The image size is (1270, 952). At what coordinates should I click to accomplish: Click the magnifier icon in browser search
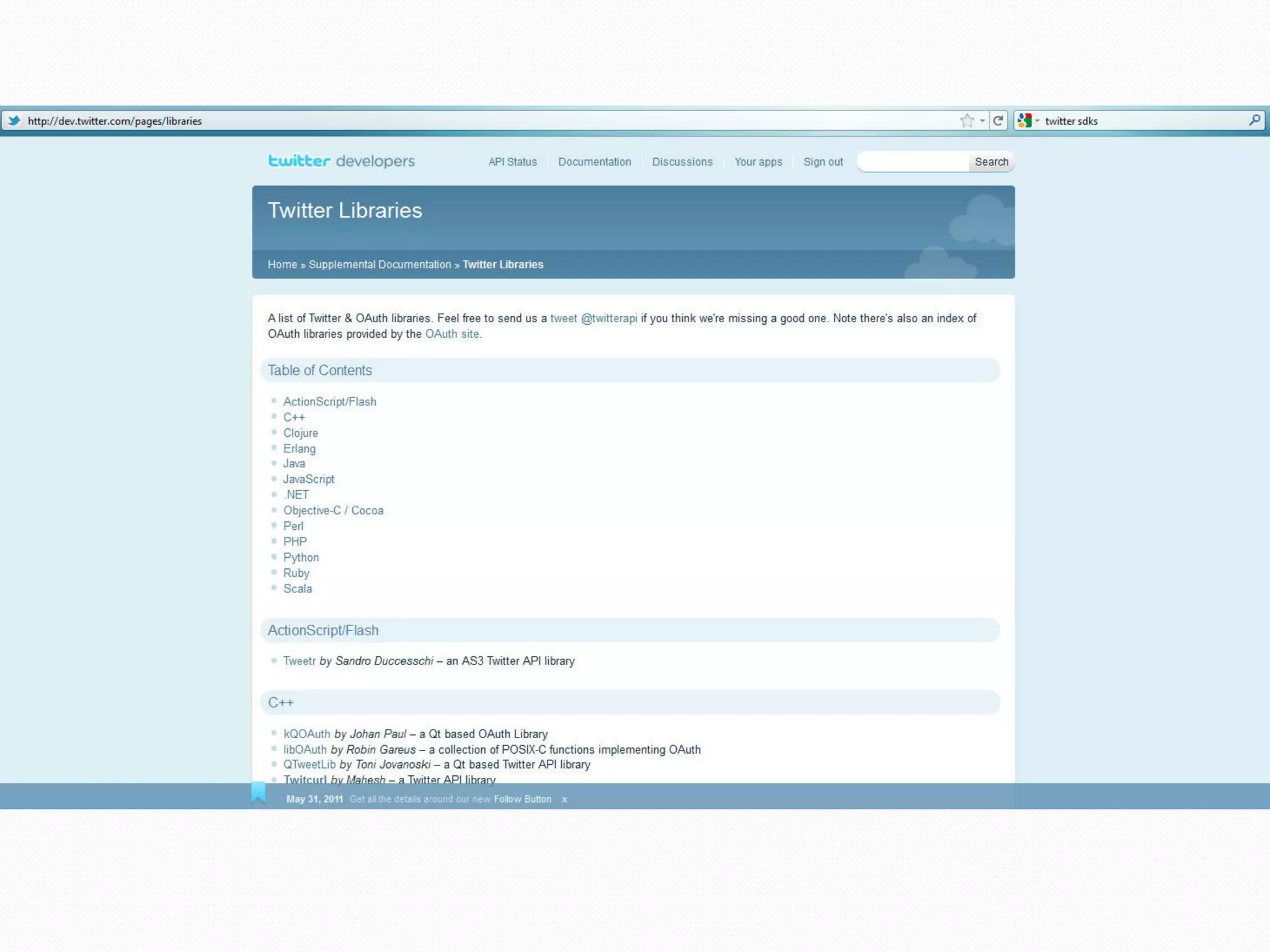pyautogui.click(x=1254, y=120)
